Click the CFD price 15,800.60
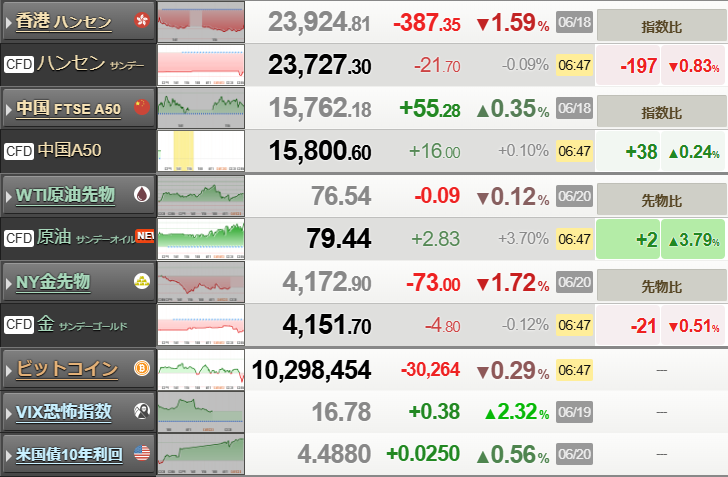Screen dimensions: 728x477 [320, 151]
